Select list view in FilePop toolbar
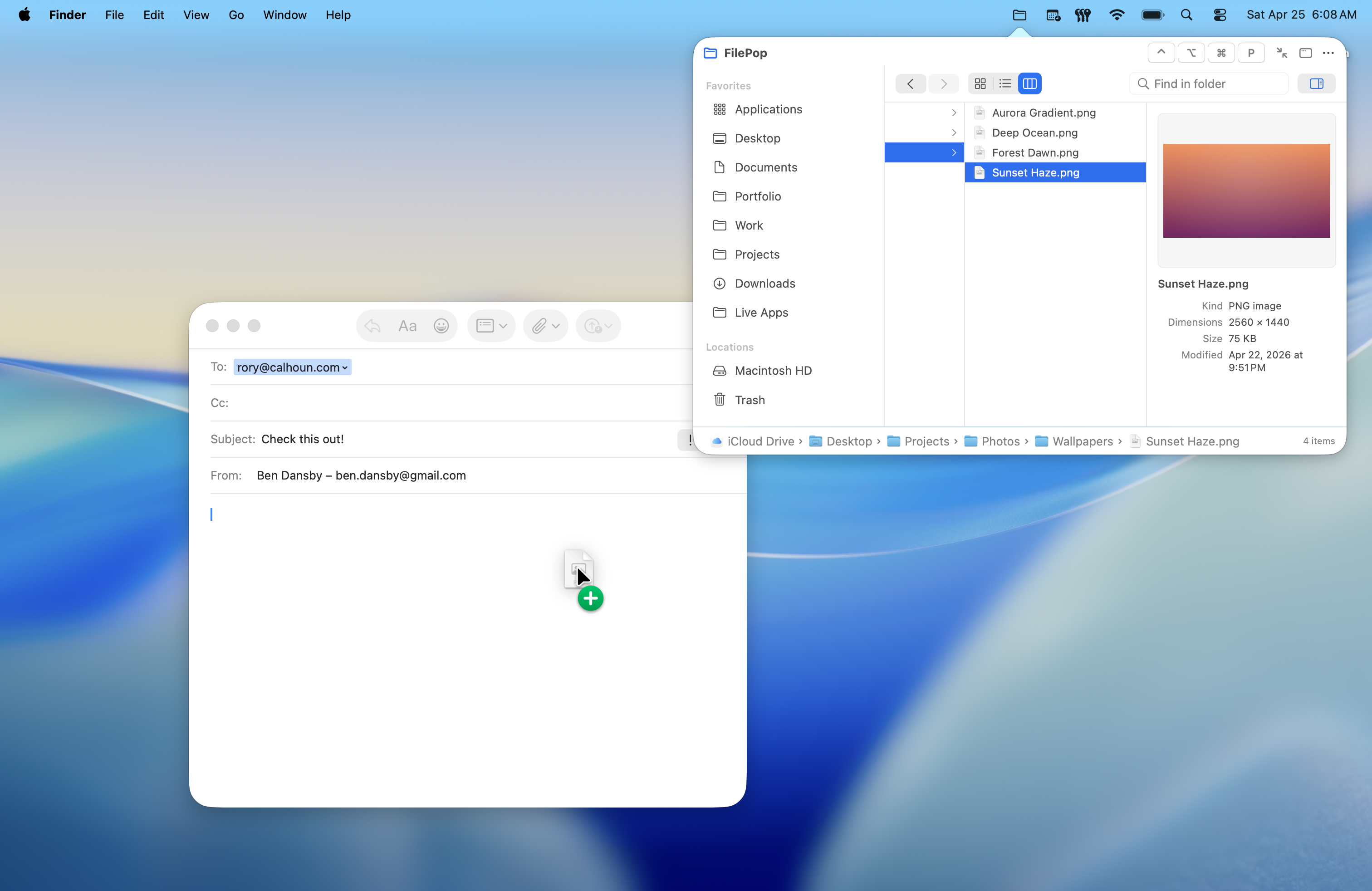Image resolution: width=1372 pixels, height=891 pixels. pyautogui.click(x=1005, y=83)
